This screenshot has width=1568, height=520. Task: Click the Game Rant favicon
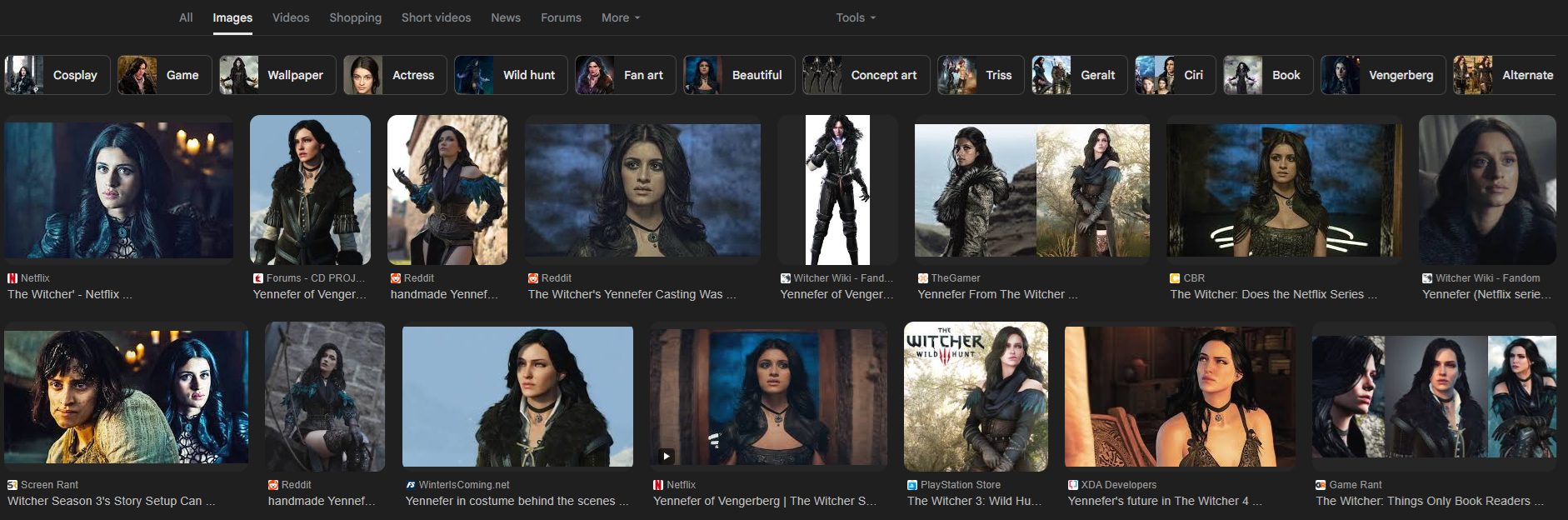click(1321, 485)
